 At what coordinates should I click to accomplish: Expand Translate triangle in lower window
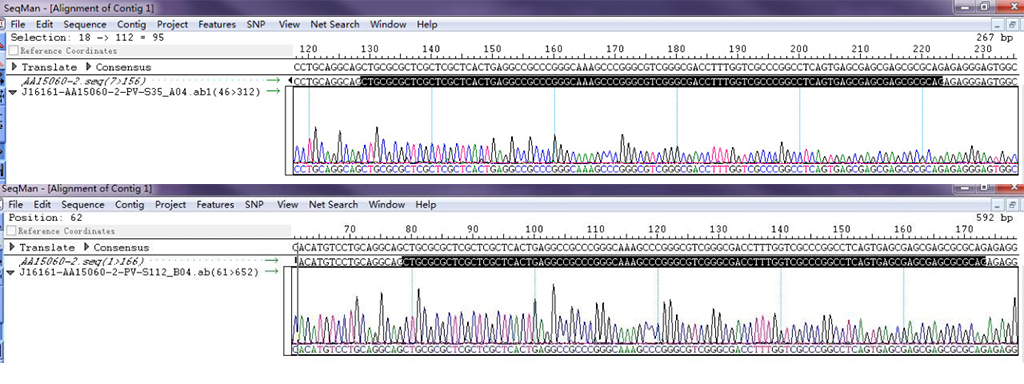(x=12, y=248)
